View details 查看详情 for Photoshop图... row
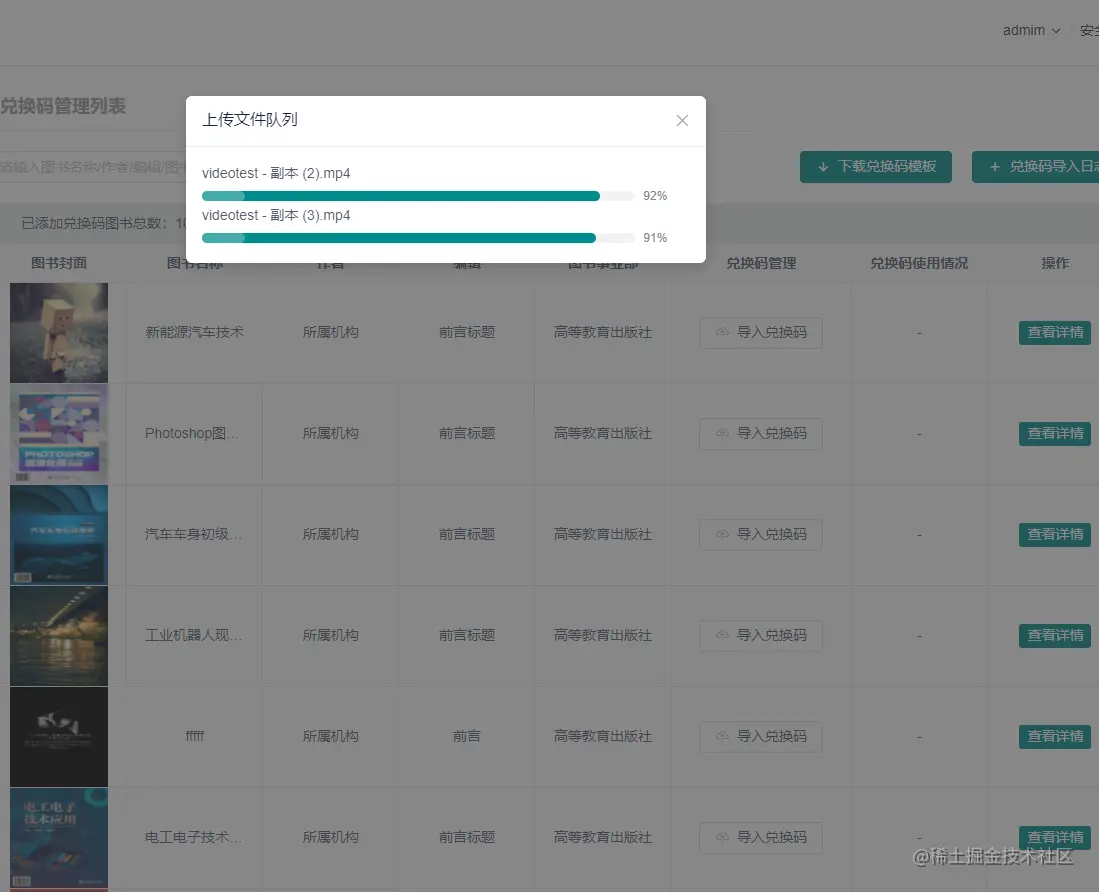1099x892 pixels. (x=1055, y=433)
